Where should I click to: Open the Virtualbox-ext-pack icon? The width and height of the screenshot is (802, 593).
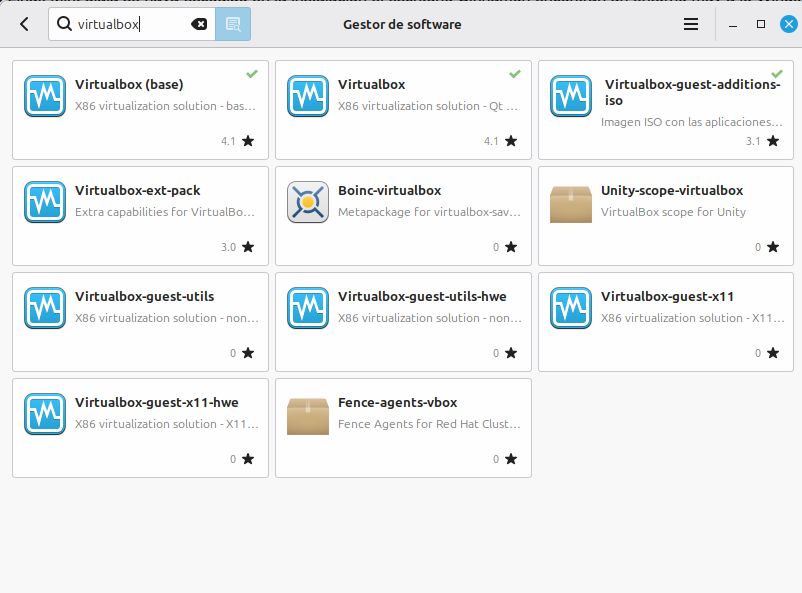45,202
